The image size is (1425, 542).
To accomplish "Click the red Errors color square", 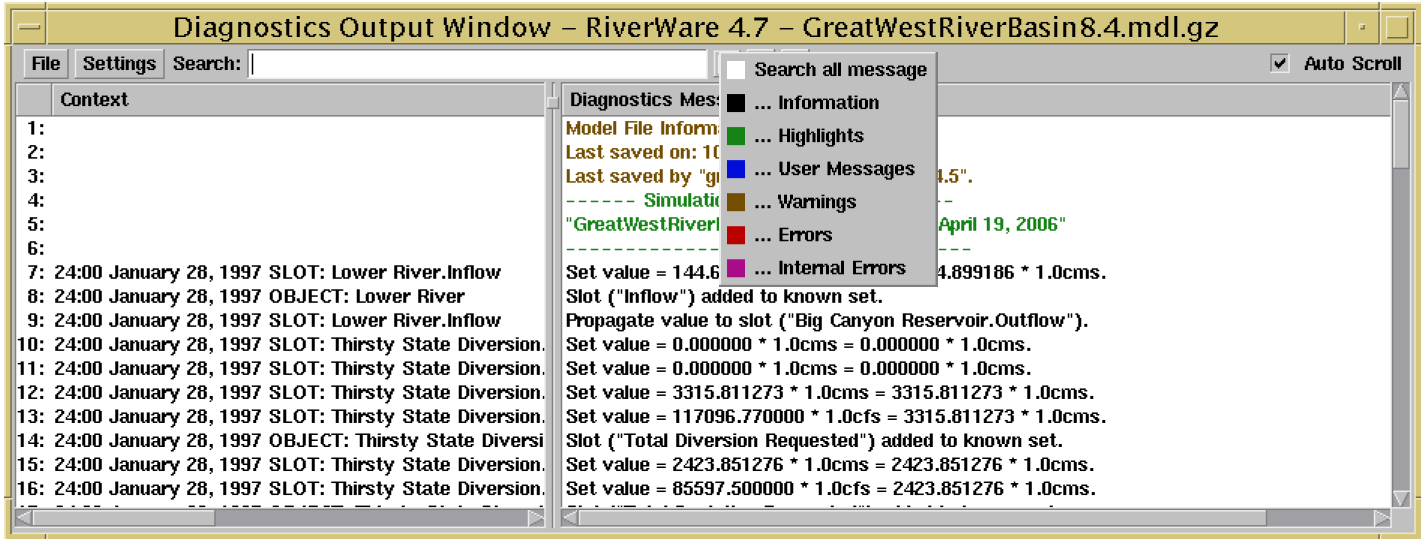I will coord(736,235).
